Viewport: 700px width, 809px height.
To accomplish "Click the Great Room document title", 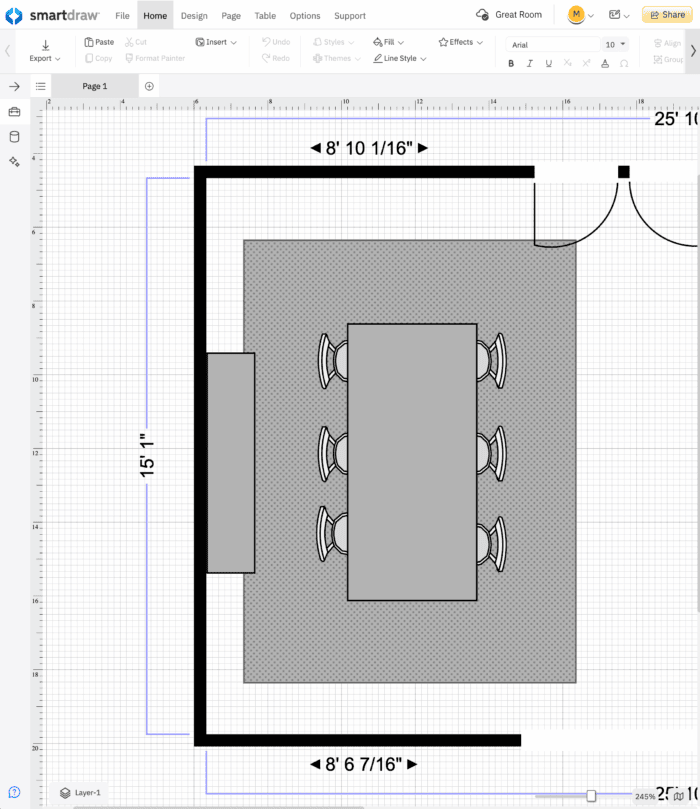I will tap(518, 15).
